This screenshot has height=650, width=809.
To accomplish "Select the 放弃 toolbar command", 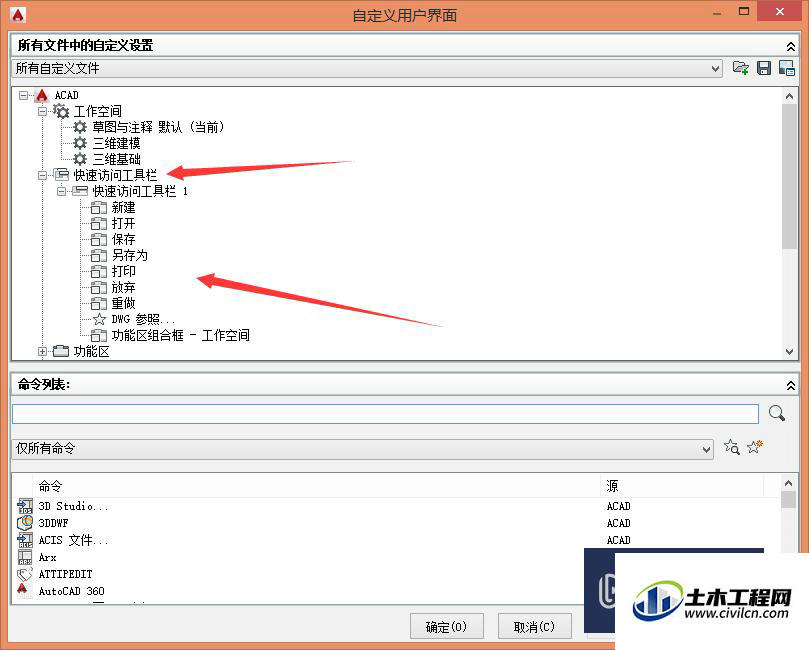I will 123,287.
